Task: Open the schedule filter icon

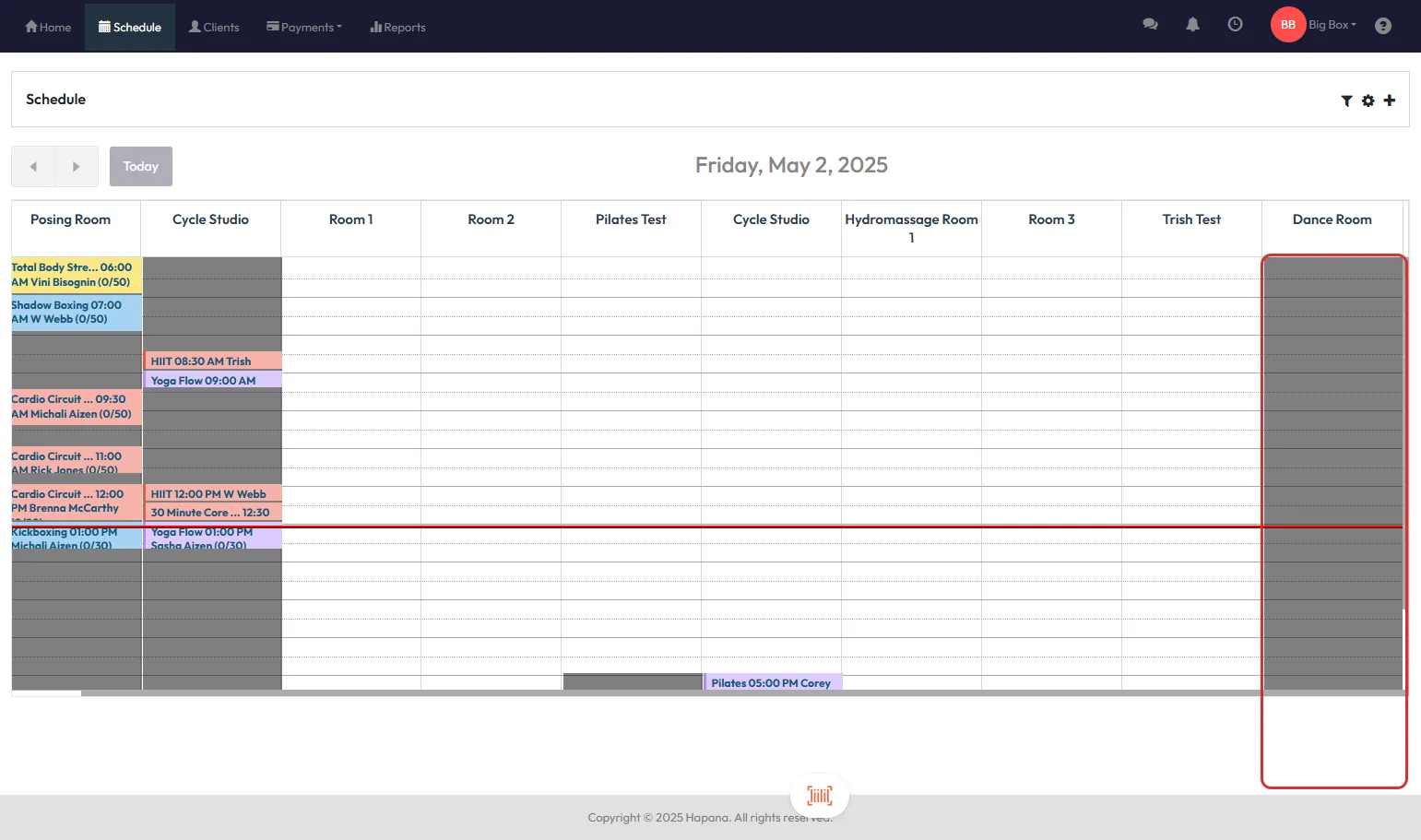Action: pos(1346,101)
